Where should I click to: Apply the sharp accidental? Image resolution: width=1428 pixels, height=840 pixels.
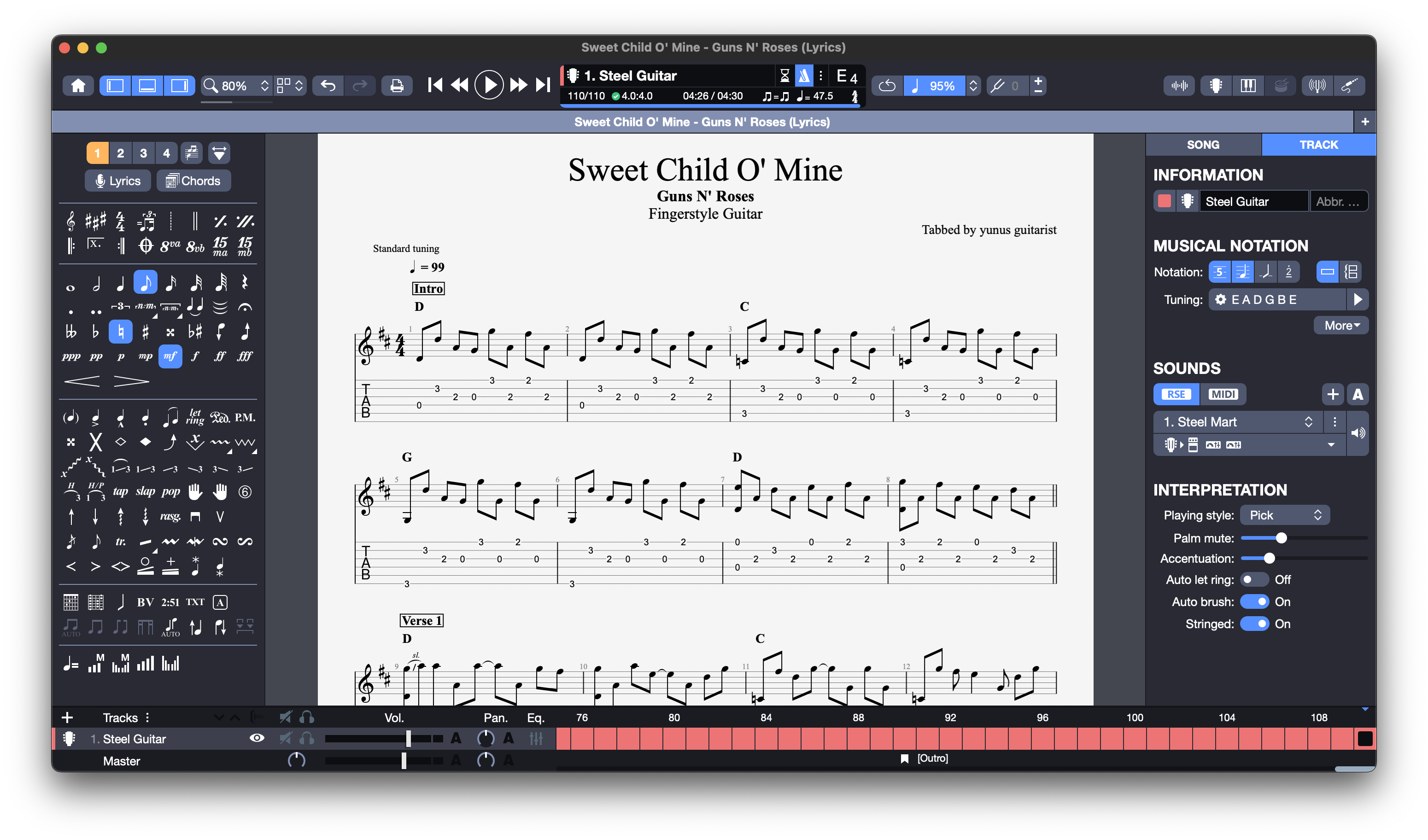tap(145, 332)
